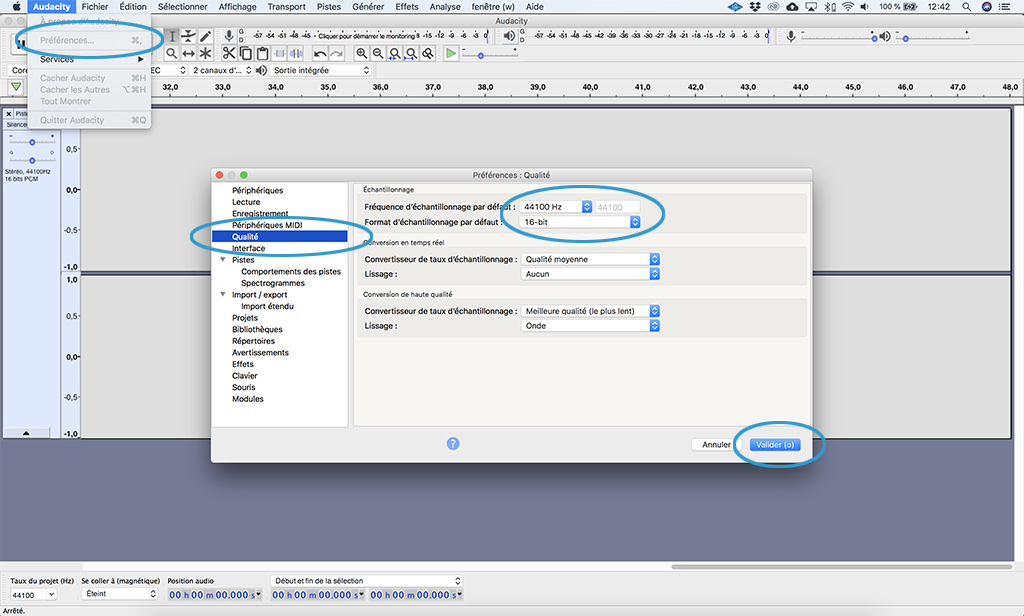Select the Selection (I-beam) tool
Image resolution: width=1024 pixels, height=616 pixels.
[x=172, y=36]
